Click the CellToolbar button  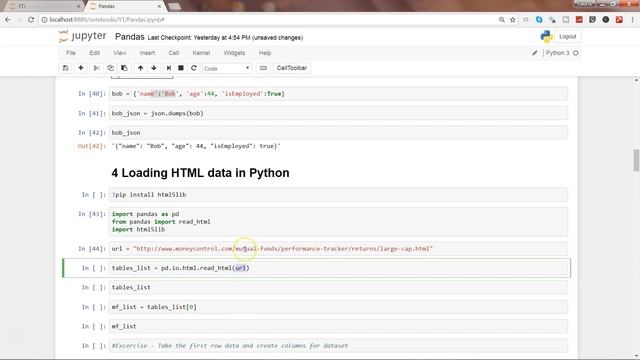tap(291, 68)
